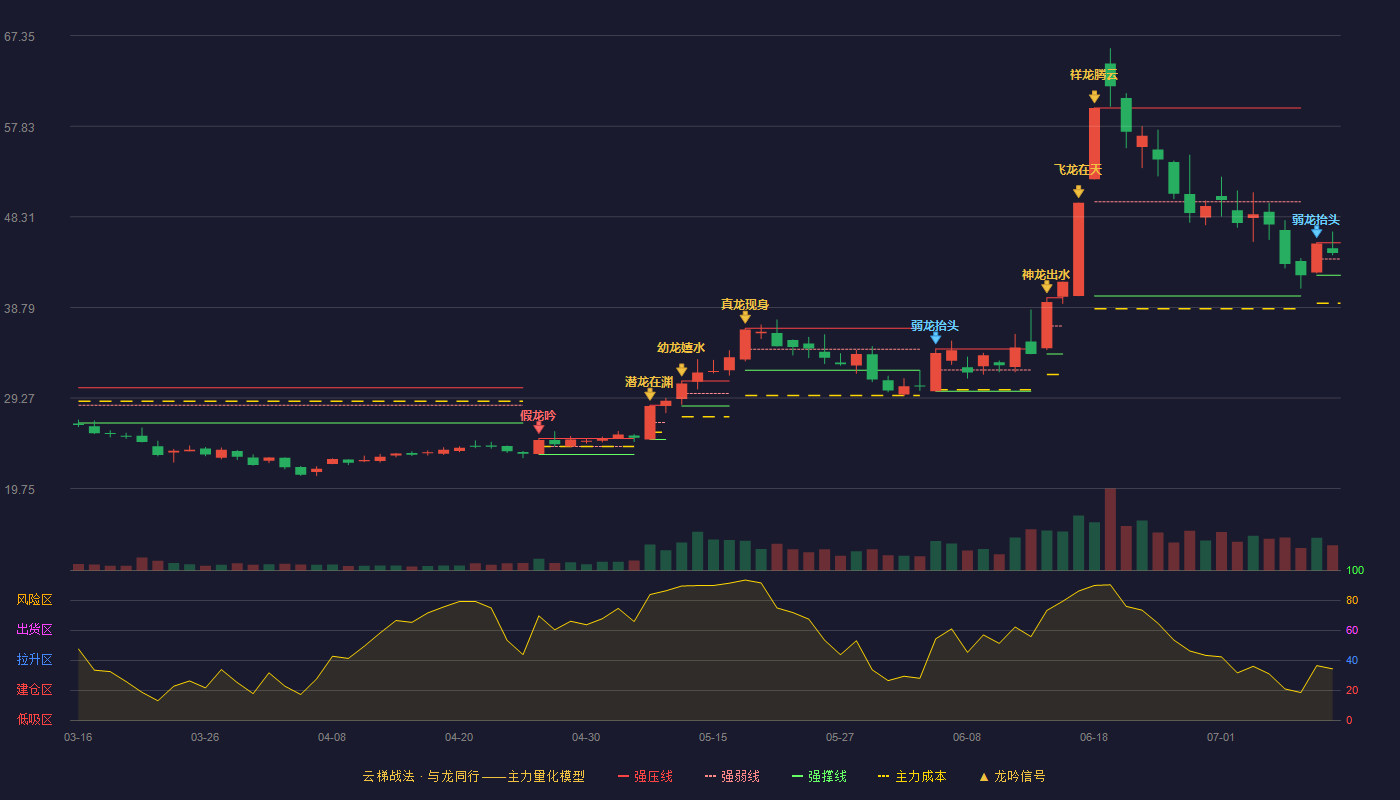Click the 祥龙腾云 signal arrow marker
The height and width of the screenshot is (800, 1400).
1094,97
